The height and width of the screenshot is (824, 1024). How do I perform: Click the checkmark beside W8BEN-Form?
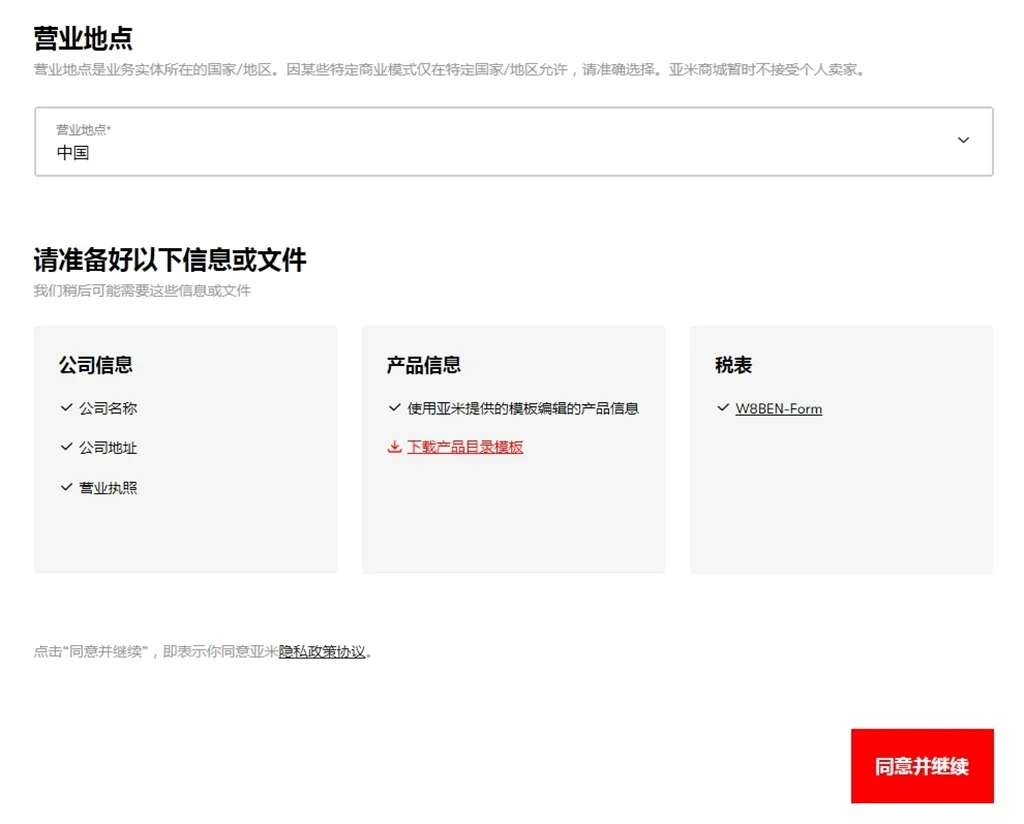(x=720, y=408)
